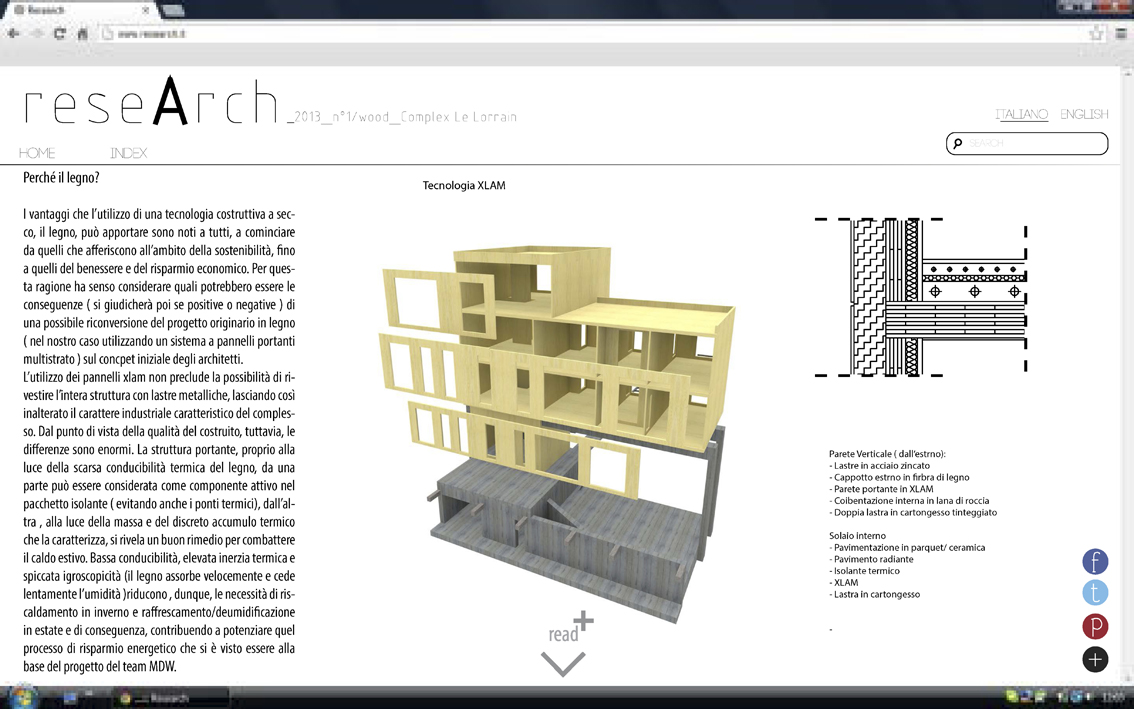Bookmark page with star icon
Viewport: 1134px width, 709px height.
pyautogui.click(x=1096, y=33)
